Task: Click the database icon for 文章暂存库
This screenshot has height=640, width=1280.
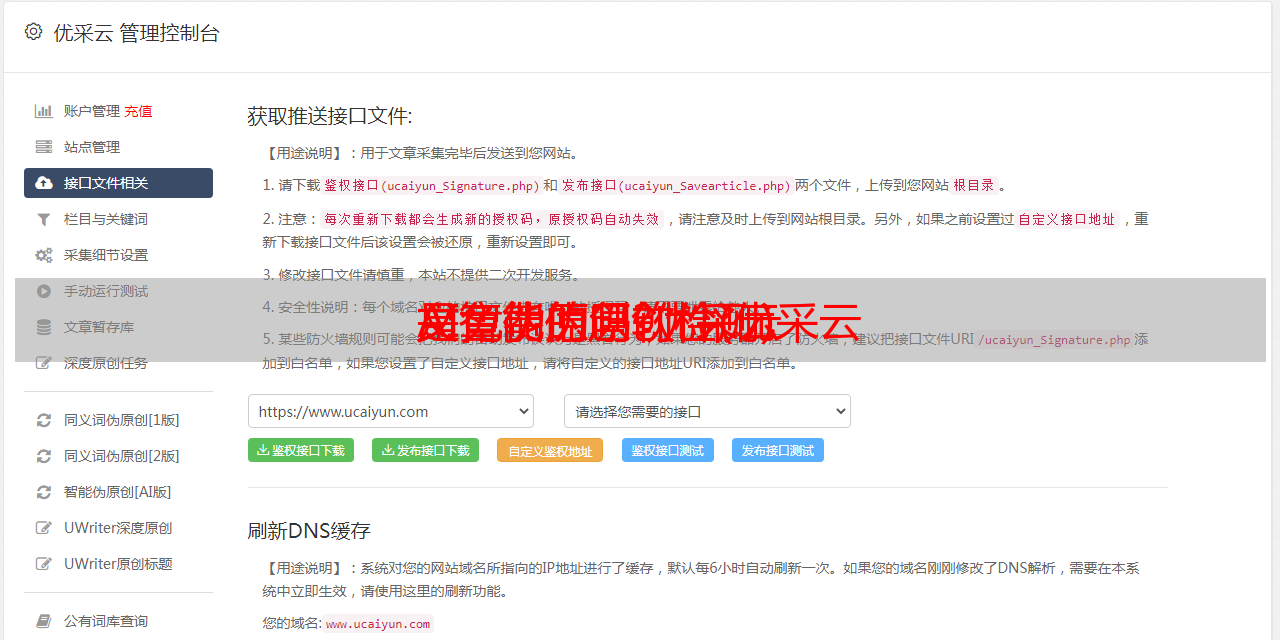Action: click(x=44, y=327)
